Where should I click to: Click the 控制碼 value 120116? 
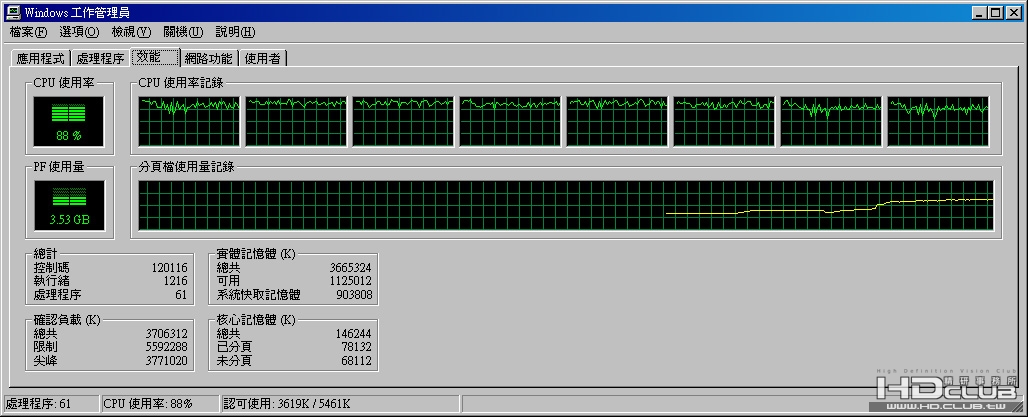[x=169, y=268]
